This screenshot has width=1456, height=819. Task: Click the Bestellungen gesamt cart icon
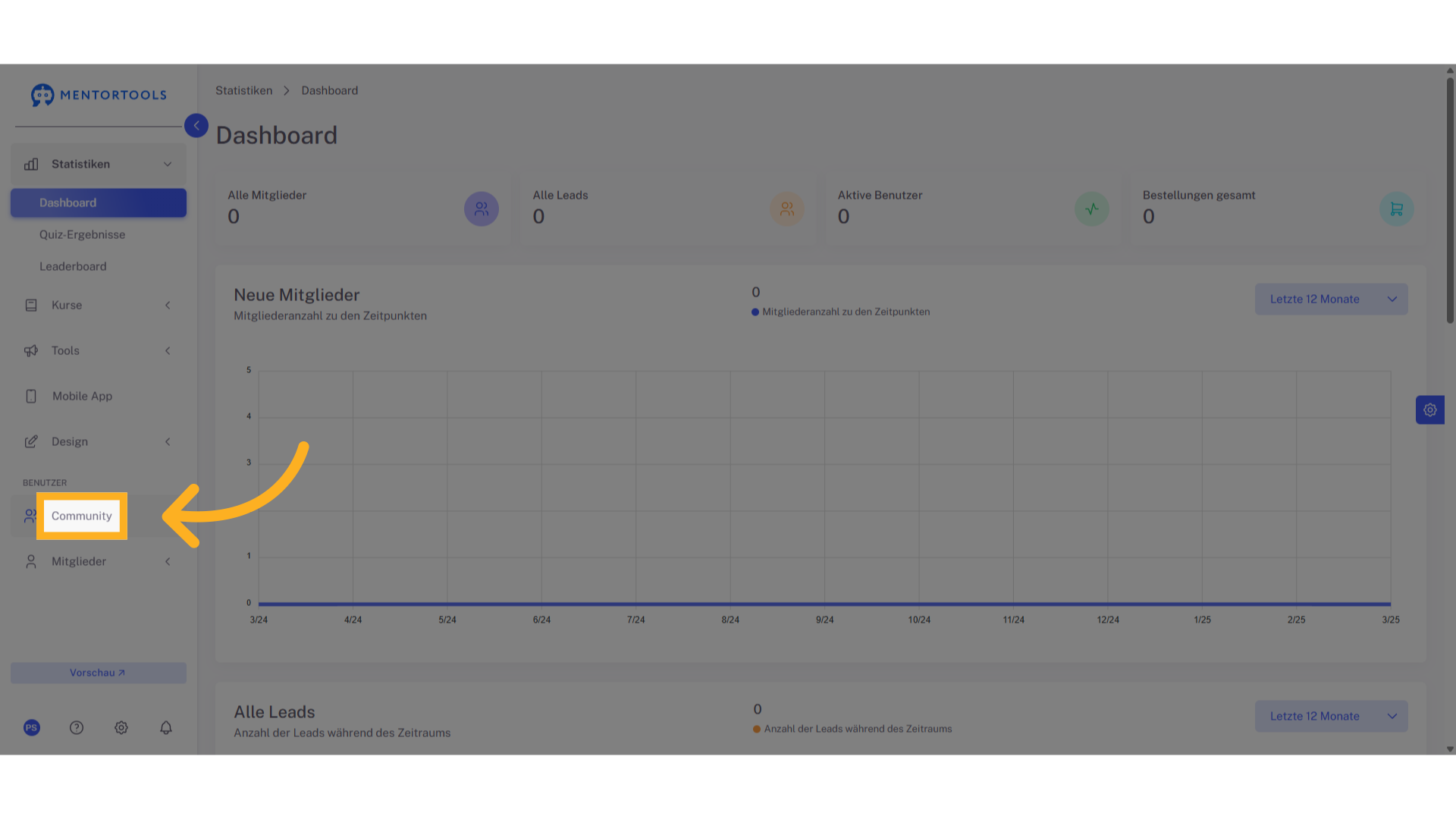(x=1397, y=209)
